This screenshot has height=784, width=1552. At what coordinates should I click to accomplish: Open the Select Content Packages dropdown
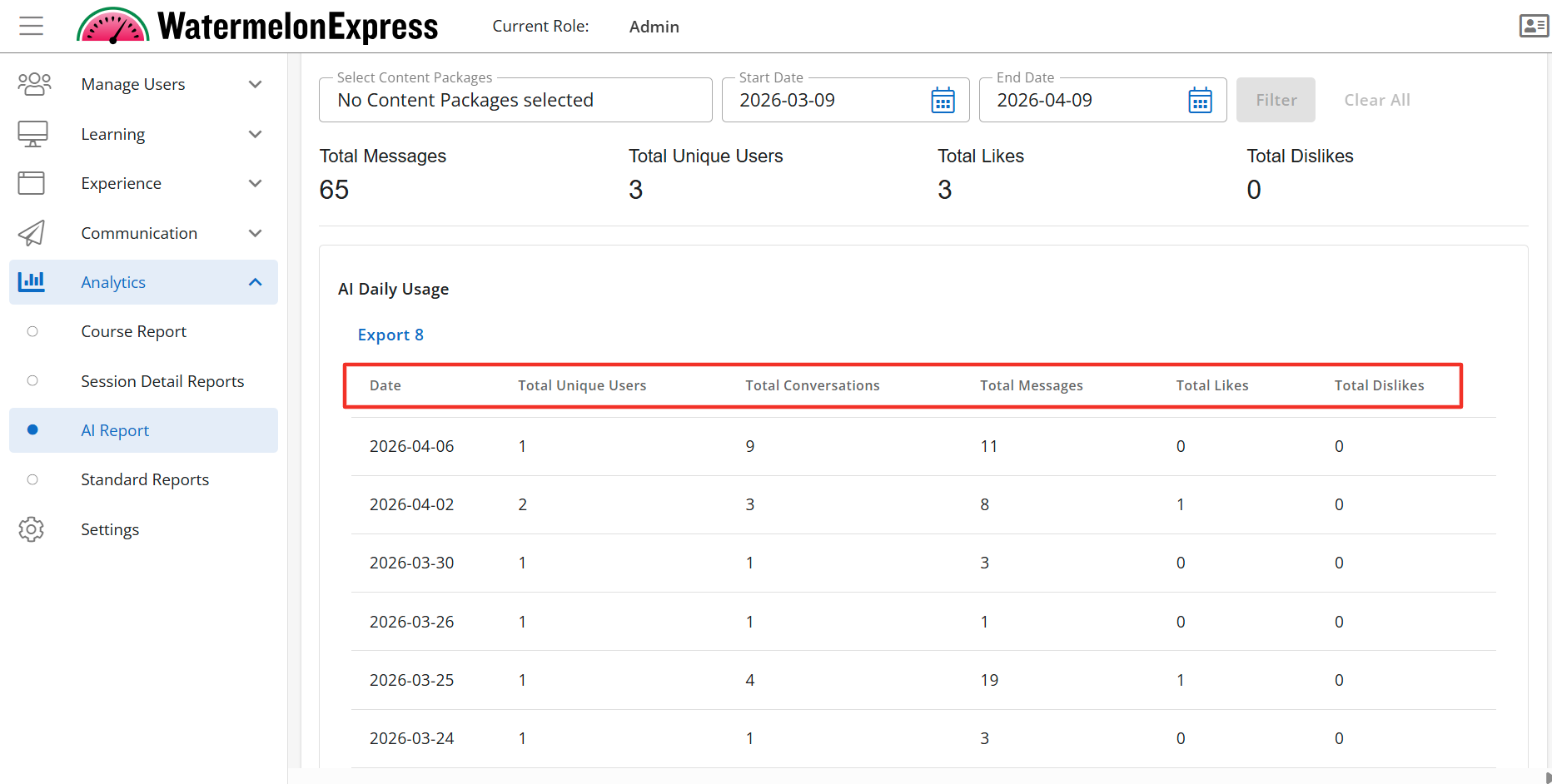[515, 101]
